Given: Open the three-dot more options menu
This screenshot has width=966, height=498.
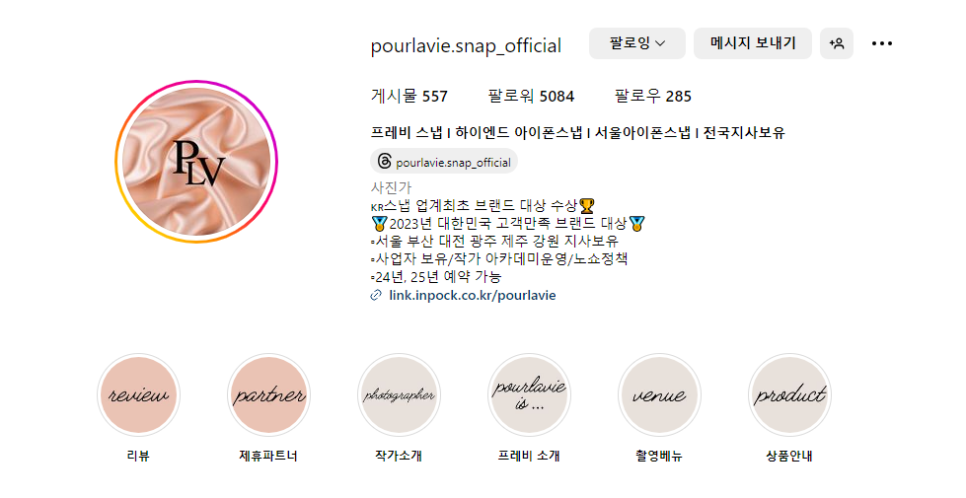Looking at the screenshot, I should tap(882, 44).
